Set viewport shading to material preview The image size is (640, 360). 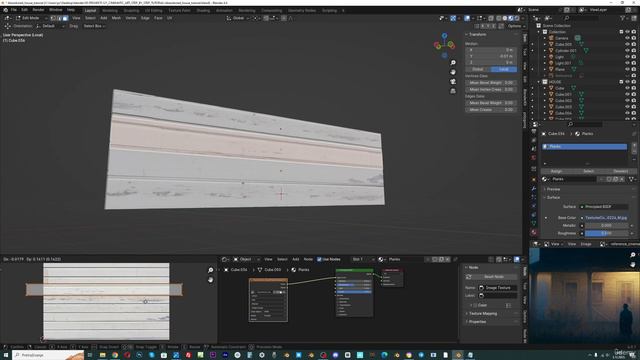[511, 18]
